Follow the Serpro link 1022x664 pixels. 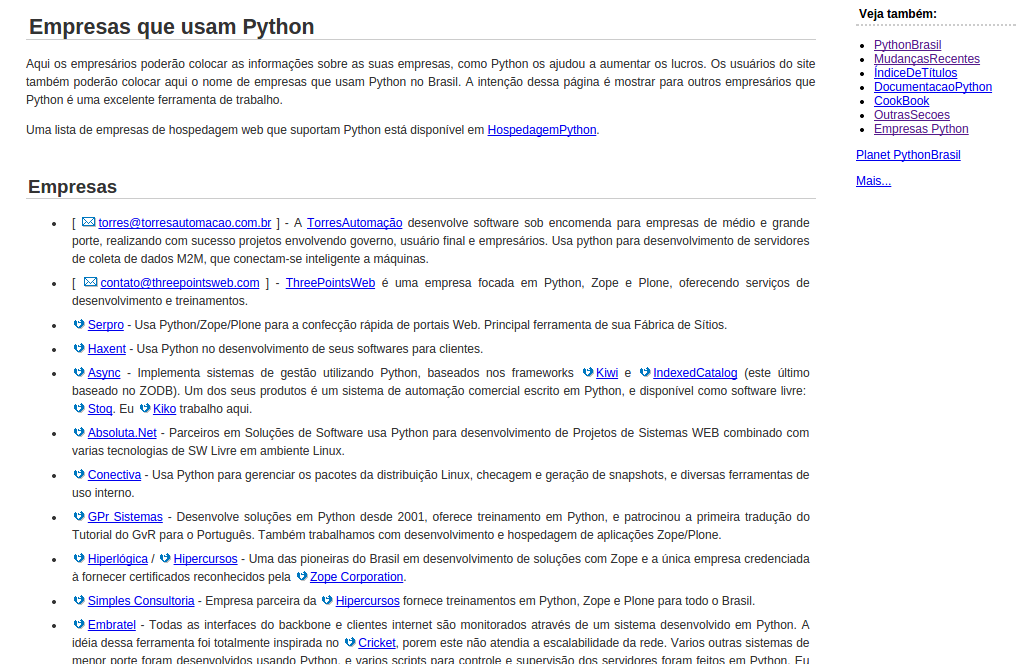(x=106, y=325)
